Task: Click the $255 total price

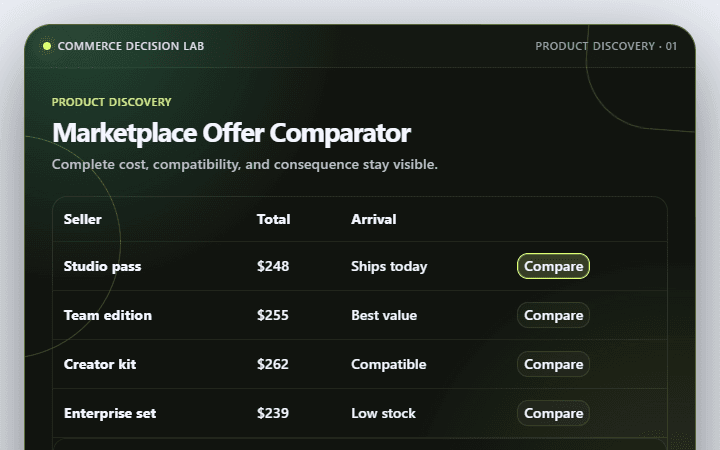Action: [x=273, y=315]
